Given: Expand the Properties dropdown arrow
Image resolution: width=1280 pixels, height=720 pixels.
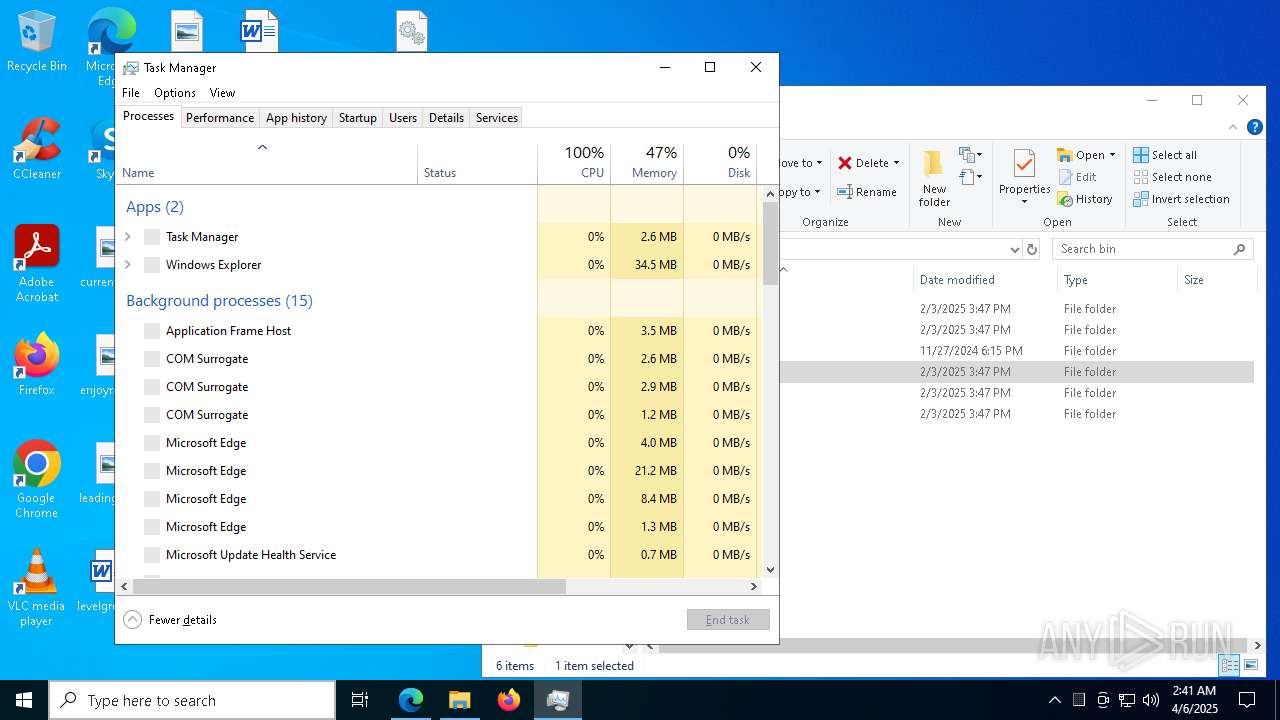Looking at the screenshot, I should pyautogui.click(x=1024, y=201).
